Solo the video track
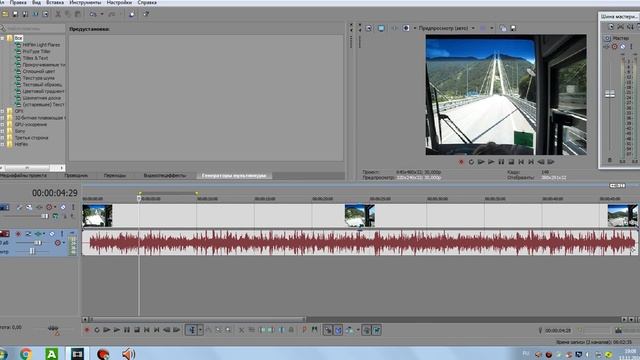 pyautogui.click(x=73, y=207)
